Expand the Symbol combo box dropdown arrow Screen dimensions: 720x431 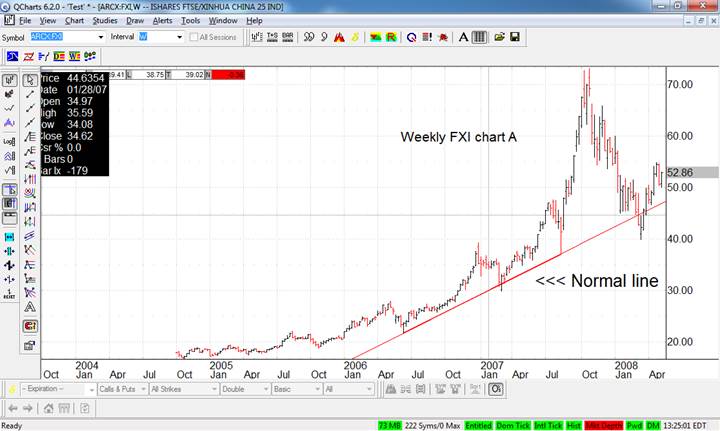101,37
